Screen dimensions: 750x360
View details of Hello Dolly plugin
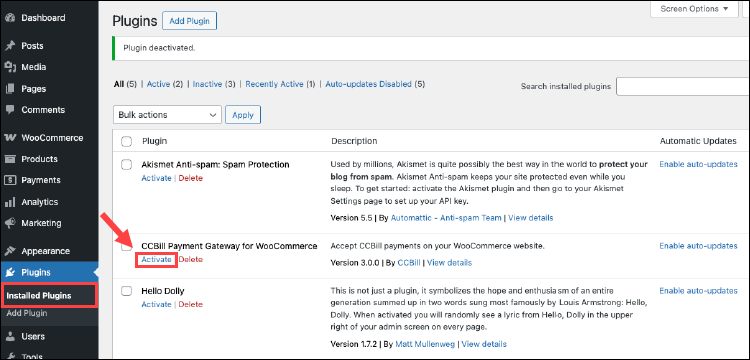[x=484, y=344]
